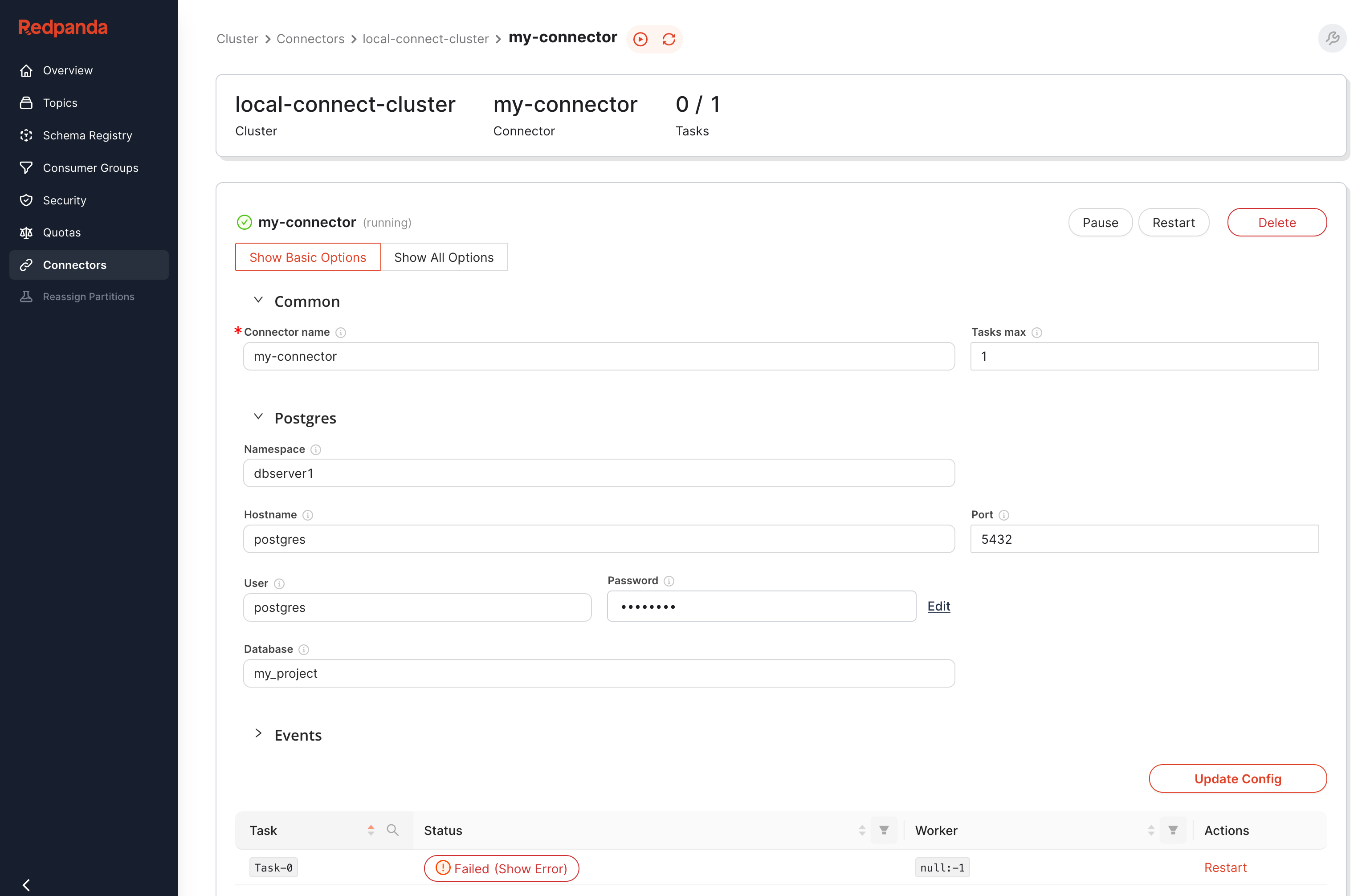Viewport: 1362px width, 896px height.
Task: Show the Task-0 failure error
Action: click(502, 868)
